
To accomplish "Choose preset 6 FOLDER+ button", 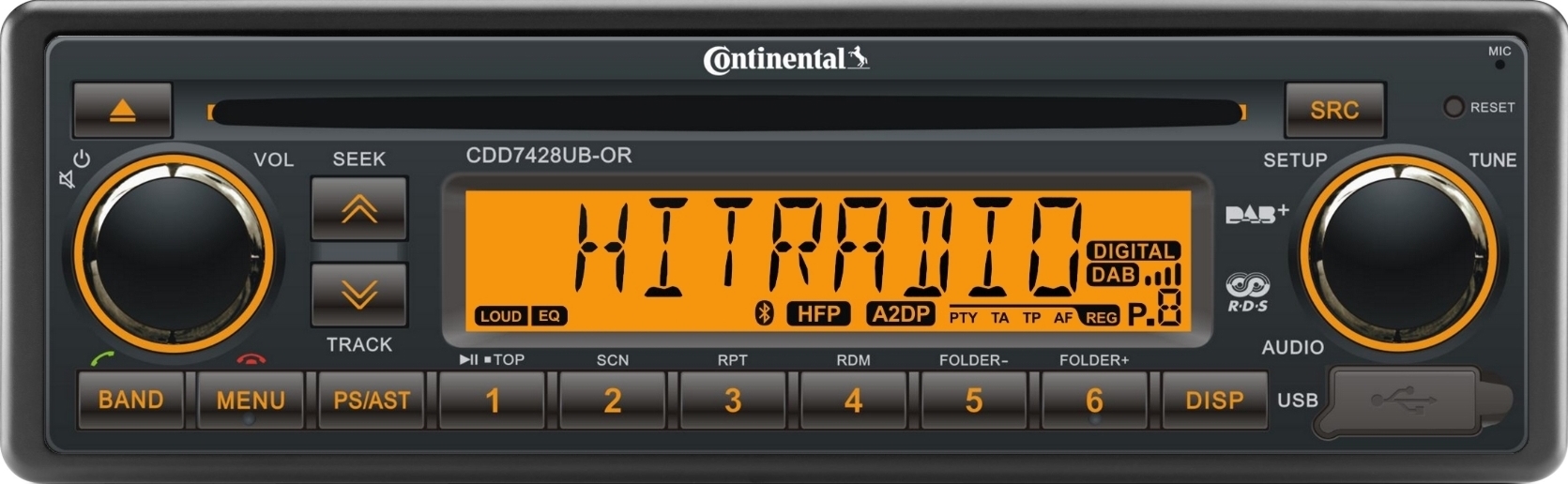I will 1094,401.
